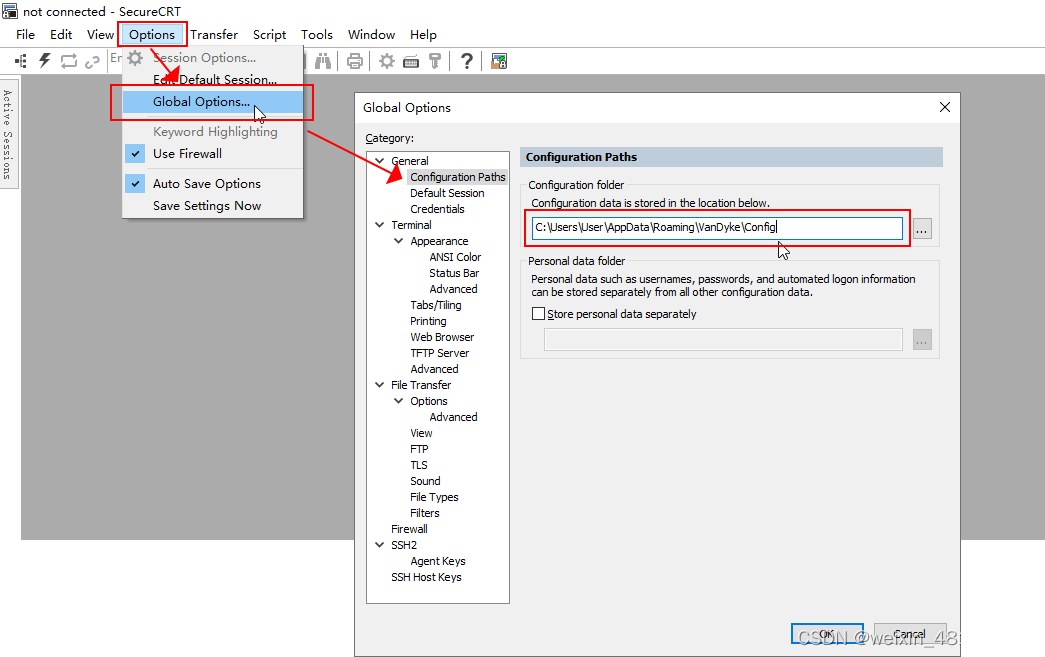Choose Global Options from the menu
This screenshot has width=1045, height=657.
[x=213, y=102]
